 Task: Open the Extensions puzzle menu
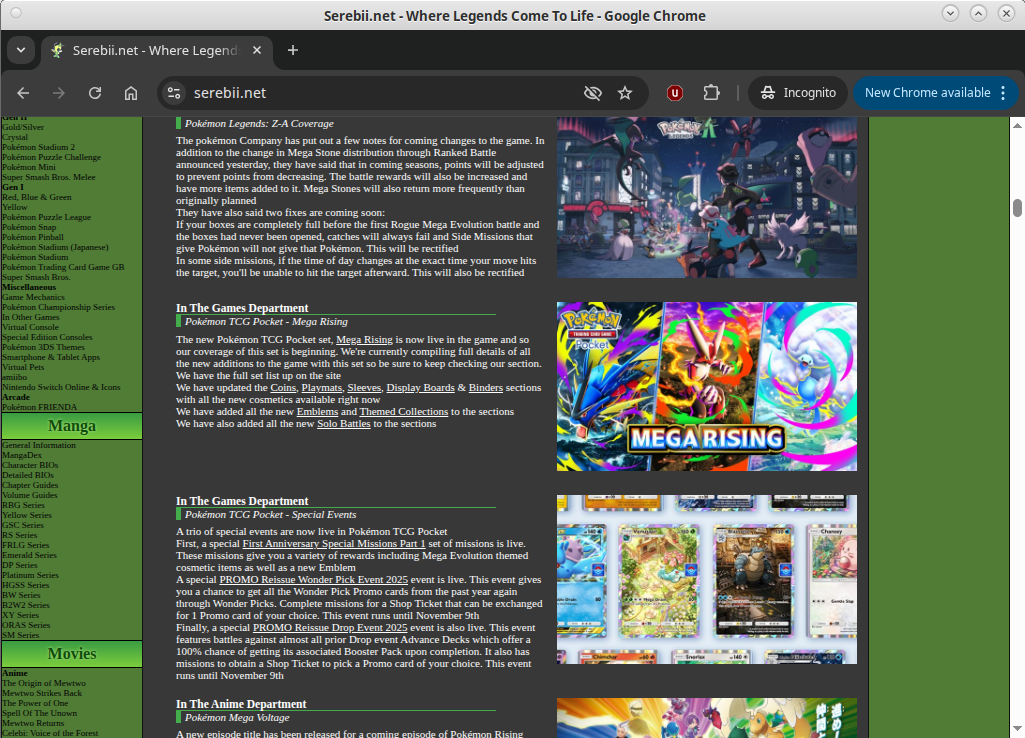(x=711, y=93)
